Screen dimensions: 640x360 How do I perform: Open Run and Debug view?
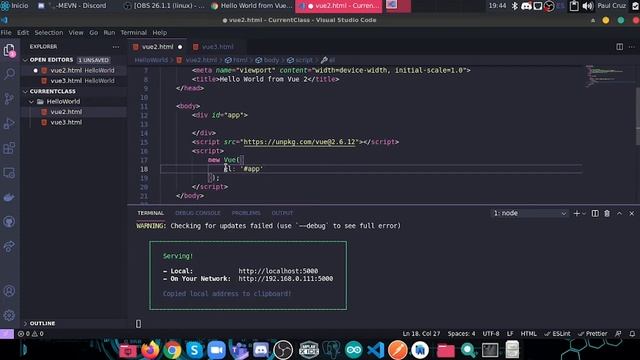point(9,123)
